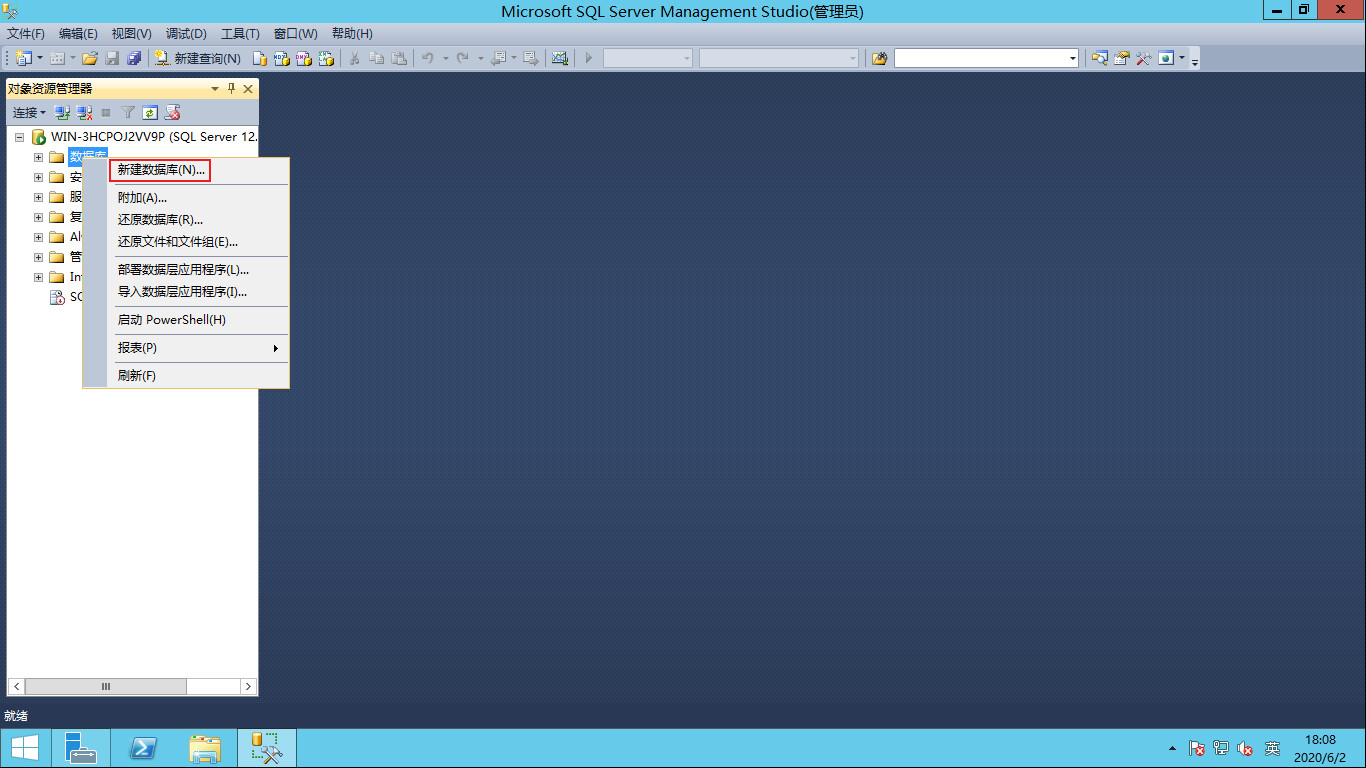1366x768 pixels.
Task: Open the Object Explorer filter settings
Action: coord(127,112)
